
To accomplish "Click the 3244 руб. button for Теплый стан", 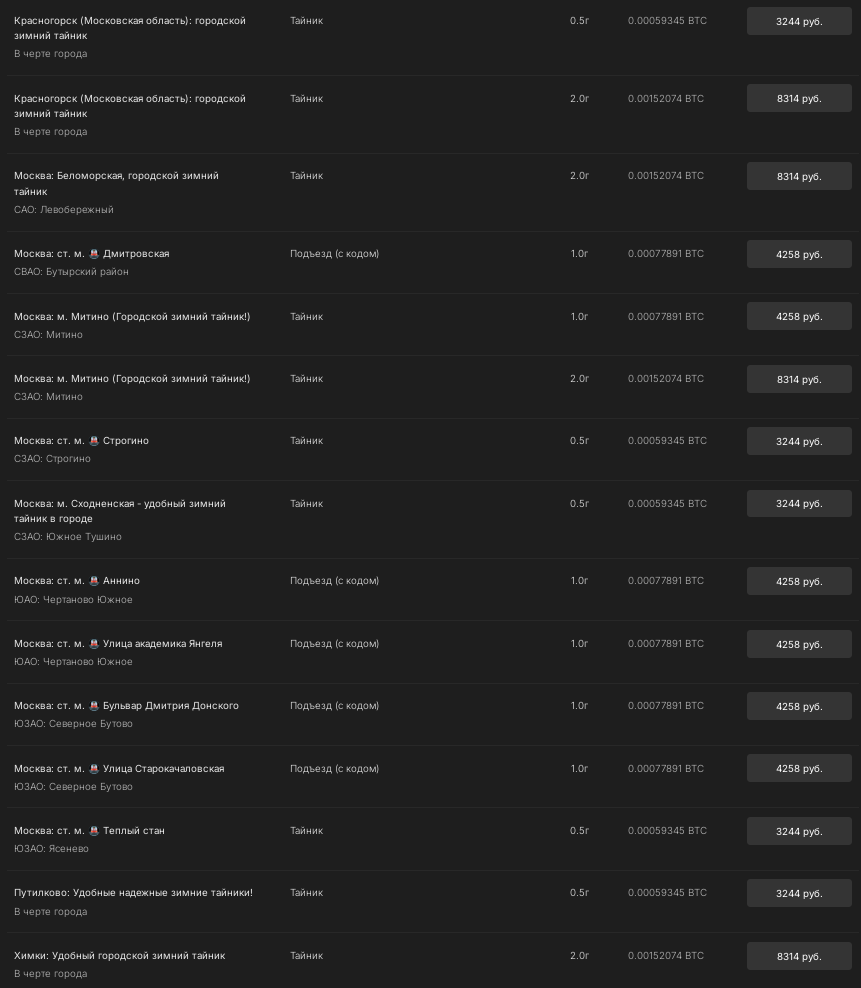I will [x=798, y=831].
